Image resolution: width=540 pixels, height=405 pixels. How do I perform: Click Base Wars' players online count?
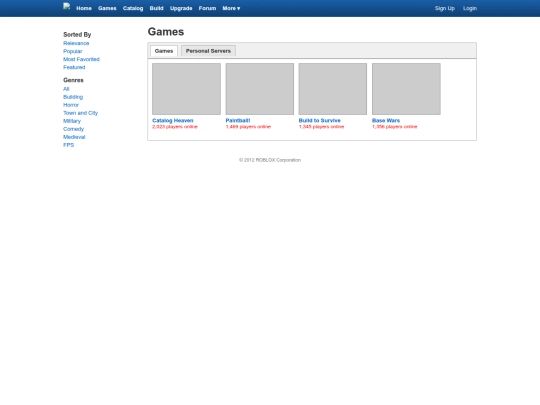click(x=395, y=127)
